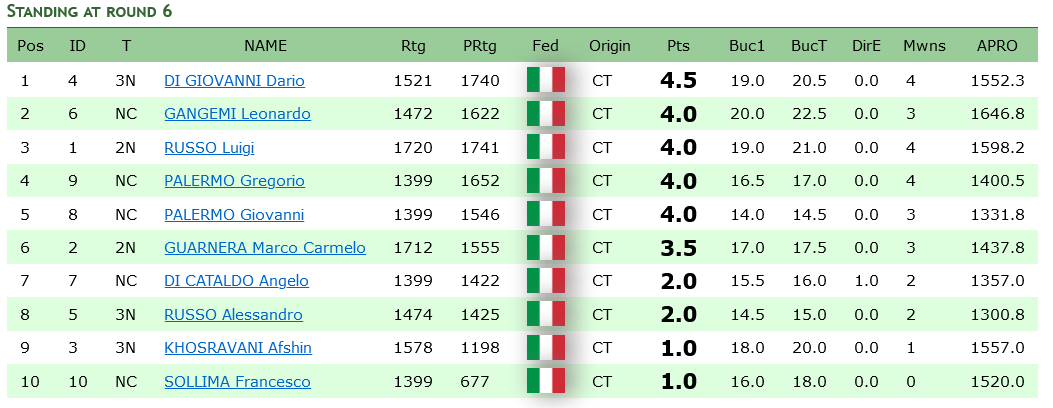Screen dimensions: 1053x408
Task: Click the Italian flag beside DI GIOVANNI Dario
Action: (x=546, y=81)
